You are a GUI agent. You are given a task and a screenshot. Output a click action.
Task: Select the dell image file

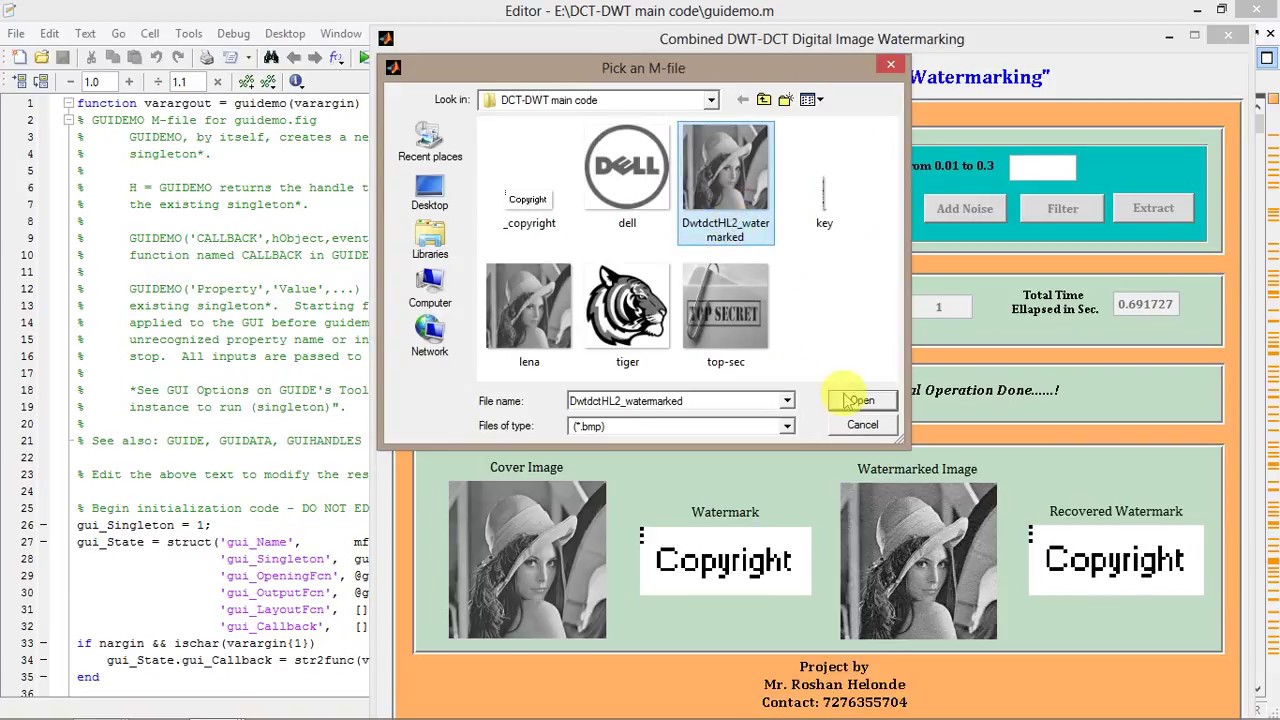click(x=627, y=177)
